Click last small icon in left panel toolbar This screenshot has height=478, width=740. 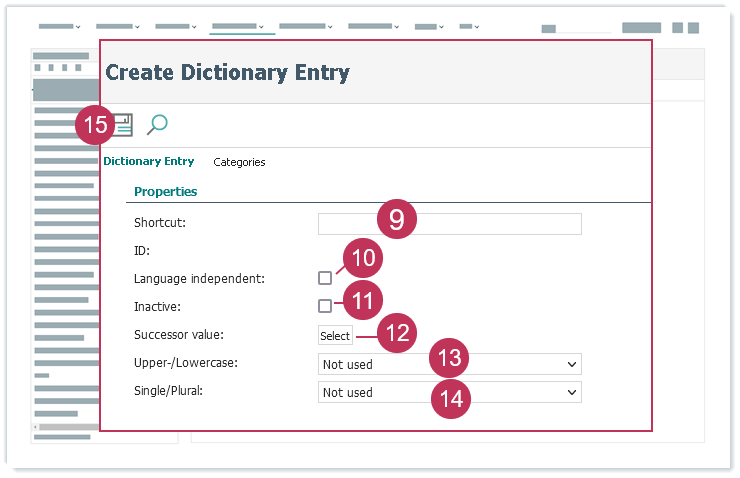(78, 68)
